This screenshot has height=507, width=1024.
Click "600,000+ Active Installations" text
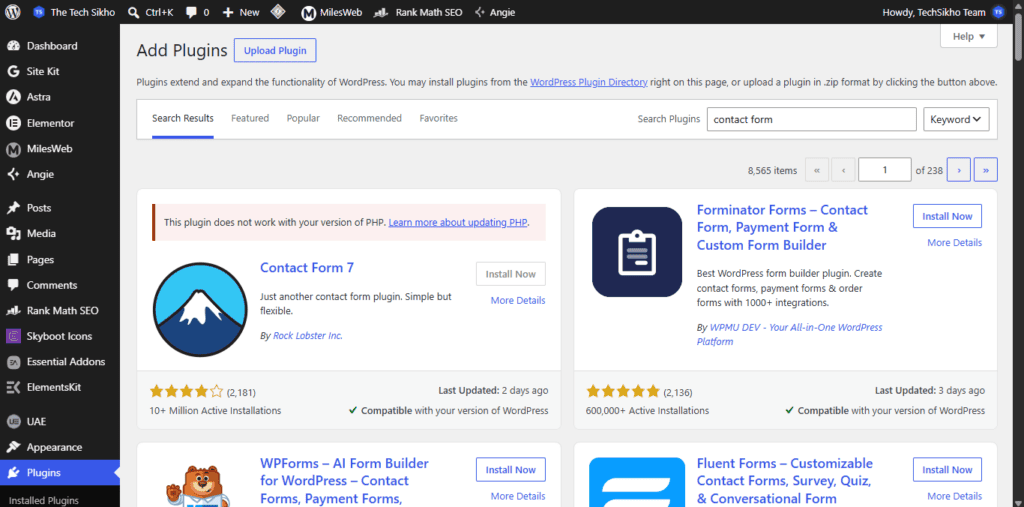tap(647, 411)
